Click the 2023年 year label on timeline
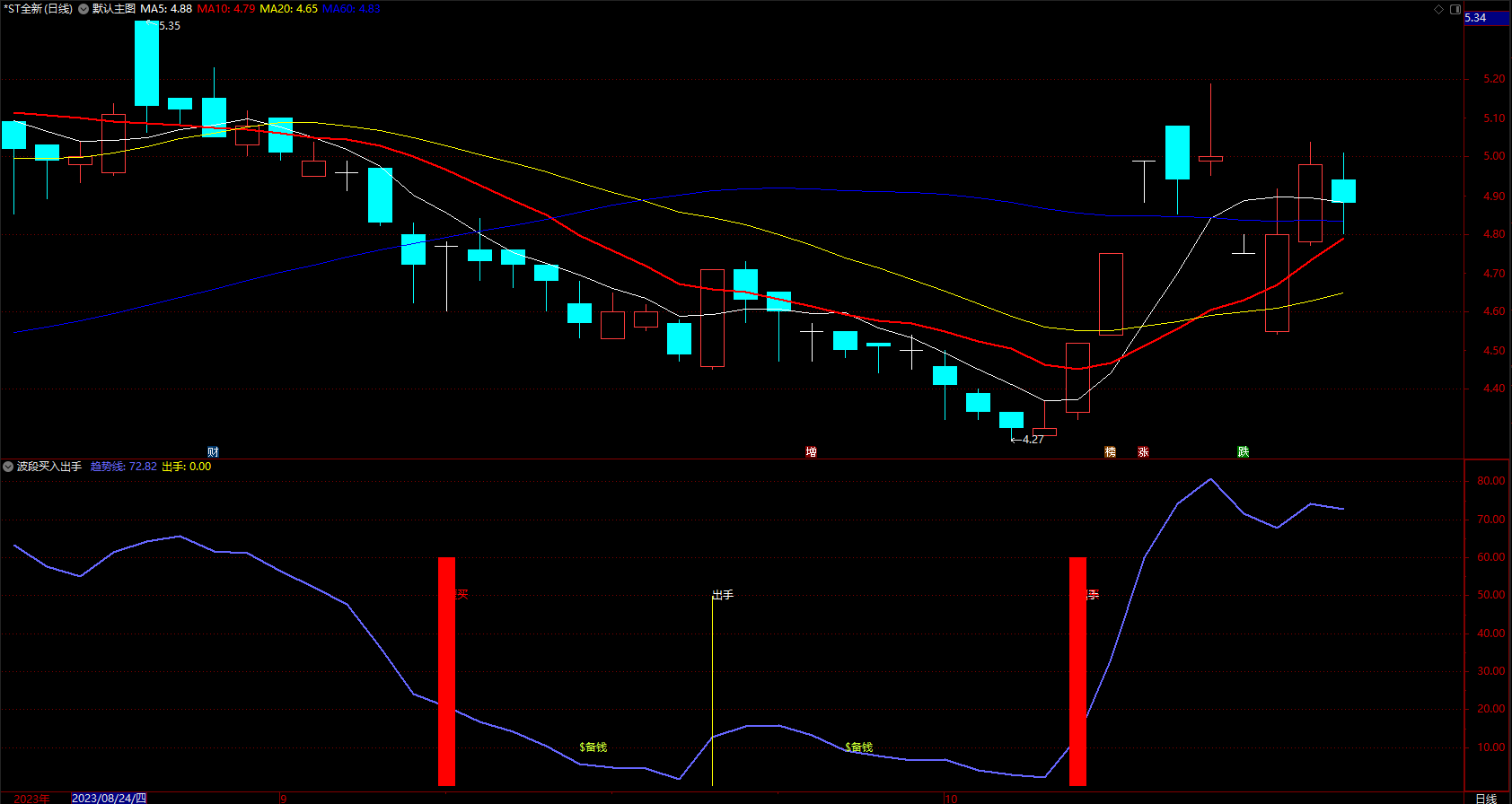 click(31, 798)
